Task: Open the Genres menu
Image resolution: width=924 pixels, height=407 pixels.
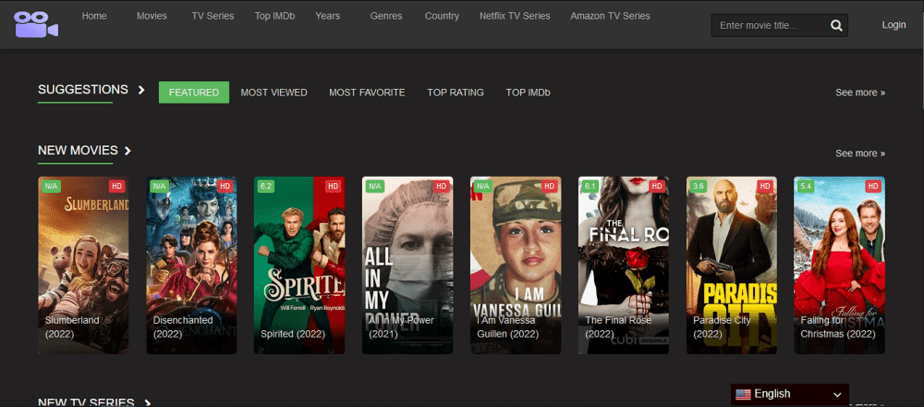Action: point(386,16)
